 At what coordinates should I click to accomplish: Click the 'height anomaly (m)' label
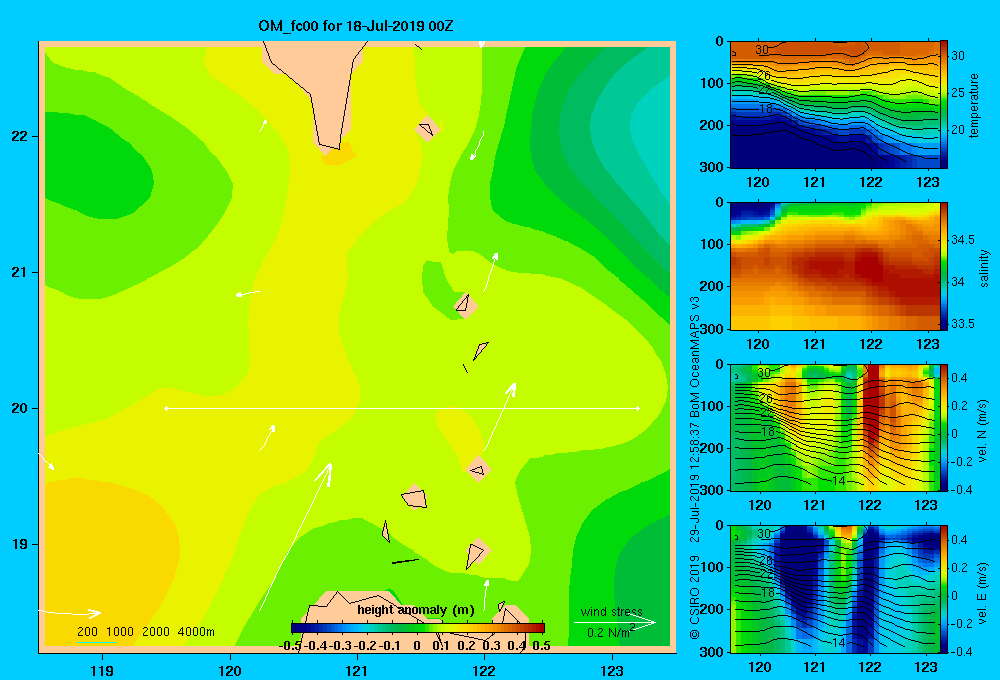click(x=416, y=610)
